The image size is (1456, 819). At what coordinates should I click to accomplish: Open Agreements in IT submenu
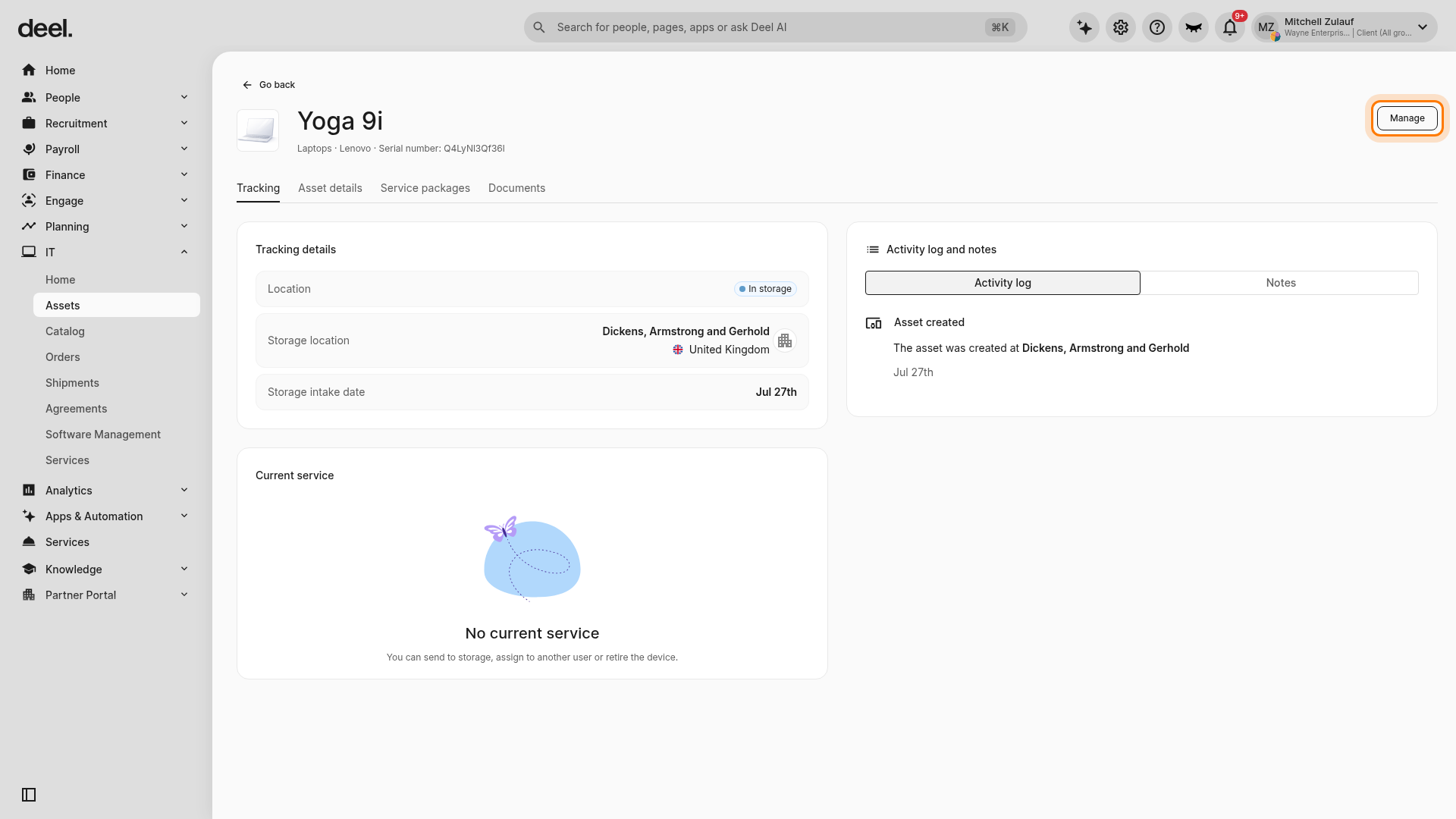pos(117,409)
